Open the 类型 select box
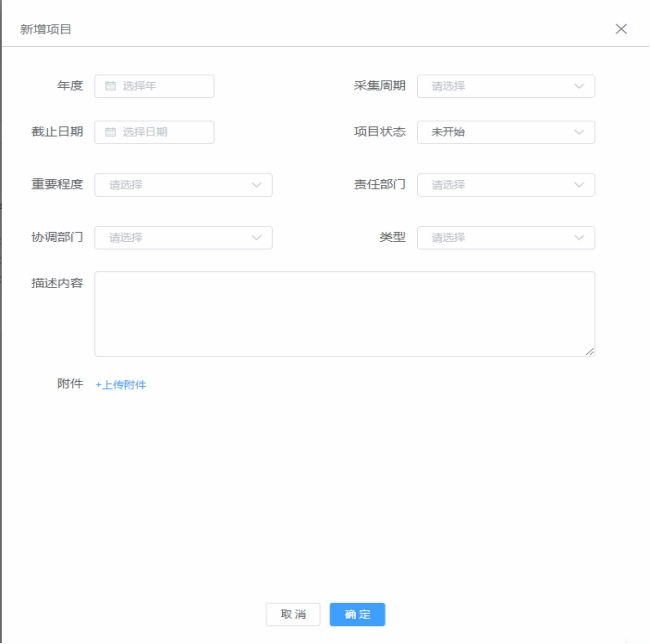 tap(495, 238)
